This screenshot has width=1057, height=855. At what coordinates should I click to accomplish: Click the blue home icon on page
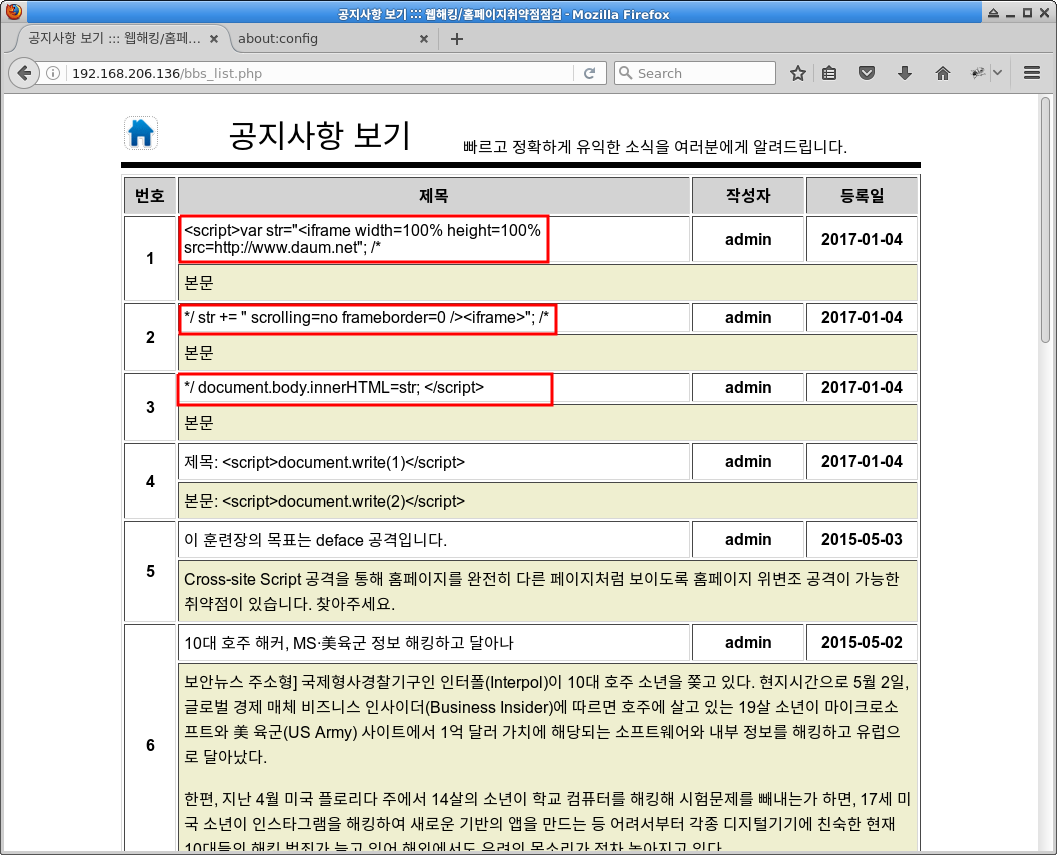[141, 133]
